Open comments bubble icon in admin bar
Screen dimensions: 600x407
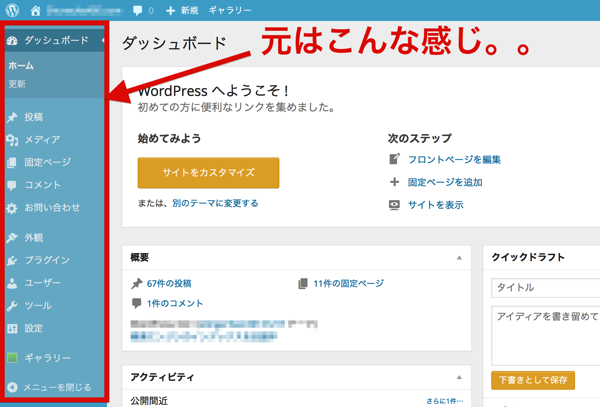click(x=137, y=10)
